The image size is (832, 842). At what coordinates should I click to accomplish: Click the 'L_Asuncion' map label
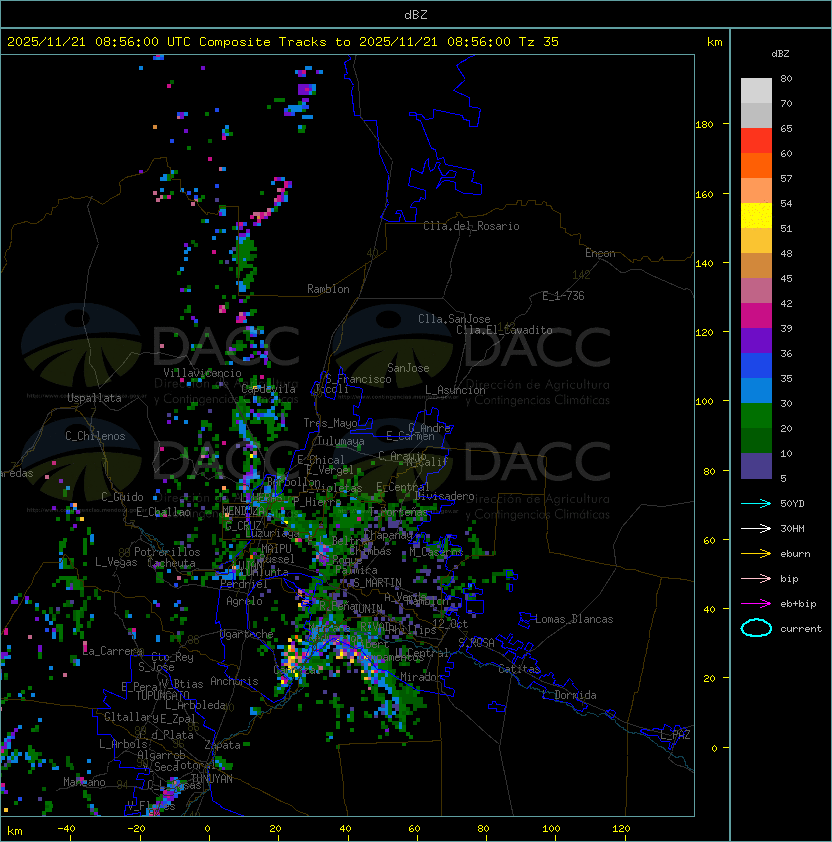[455, 390]
